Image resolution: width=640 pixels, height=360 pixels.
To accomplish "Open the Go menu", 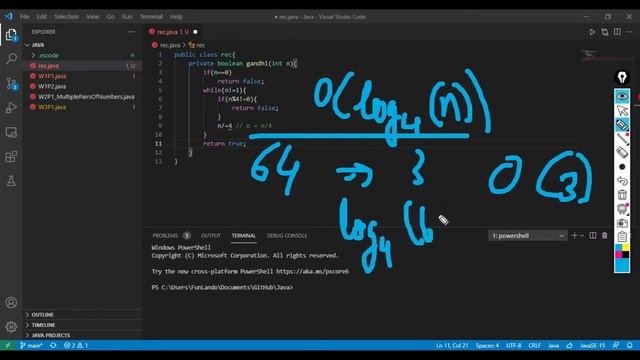I will tap(111, 17).
